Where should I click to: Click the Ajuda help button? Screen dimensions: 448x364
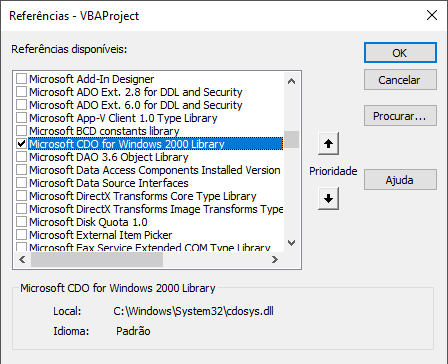tap(400, 180)
